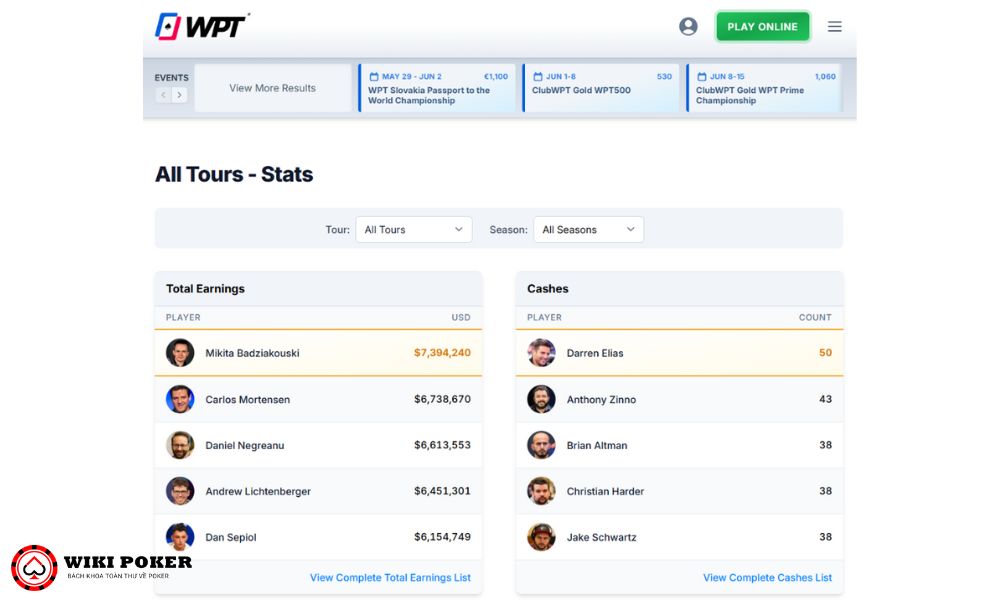Open the hamburger menu
Screen dimensions: 1000x600
tap(834, 26)
